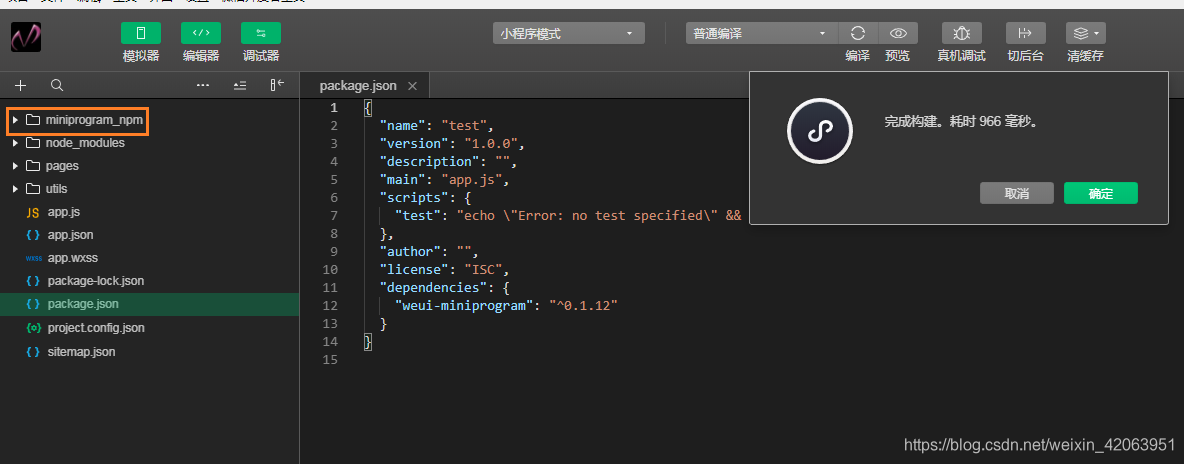Expand the miniprogram_npm folder arrow

coord(15,120)
